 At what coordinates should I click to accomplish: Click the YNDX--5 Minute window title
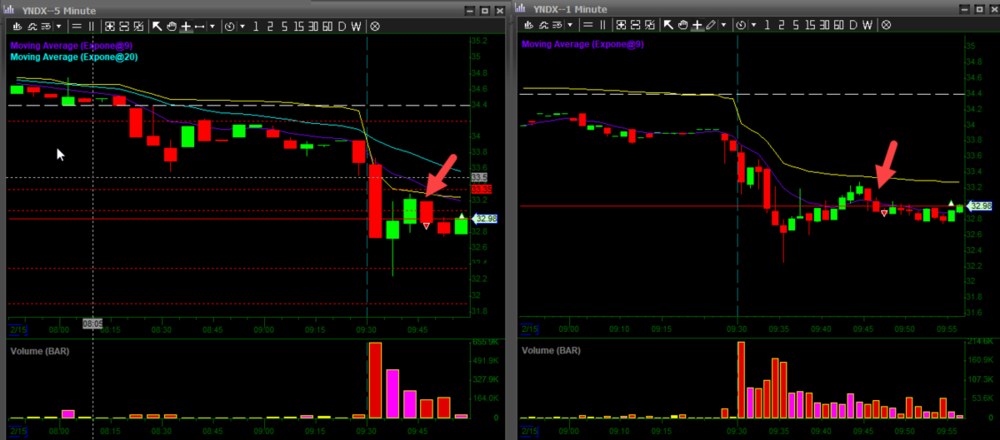tap(62, 8)
